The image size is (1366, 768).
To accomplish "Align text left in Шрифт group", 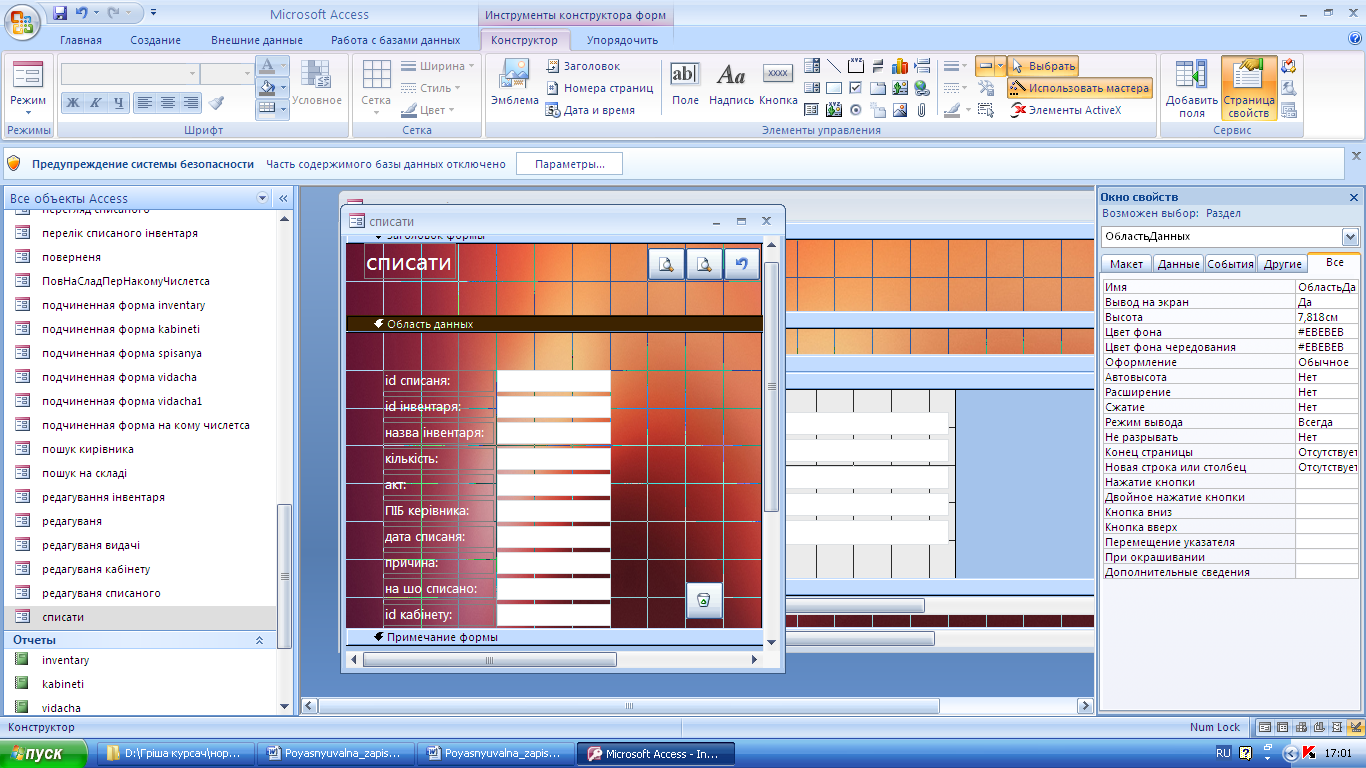I will pyautogui.click(x=145, y=102).
